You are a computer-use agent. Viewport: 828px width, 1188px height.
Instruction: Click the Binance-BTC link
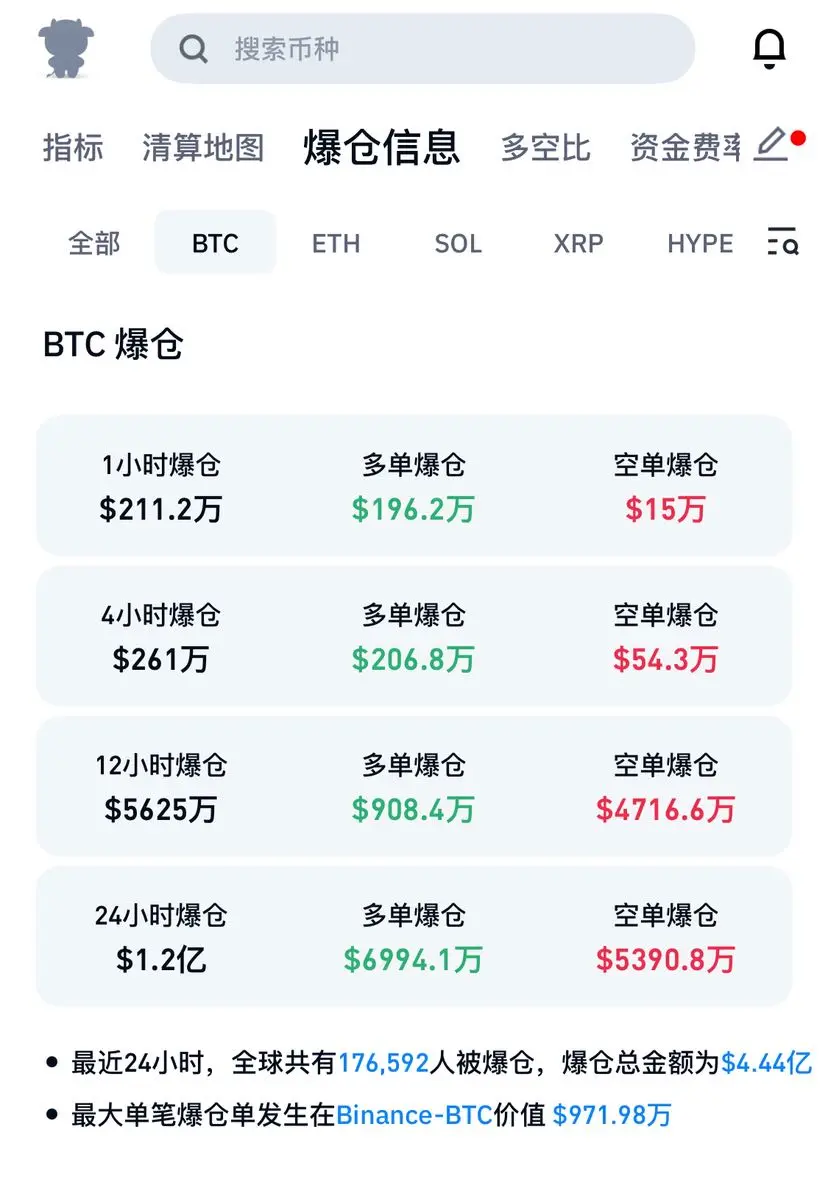coord(414,1115)
